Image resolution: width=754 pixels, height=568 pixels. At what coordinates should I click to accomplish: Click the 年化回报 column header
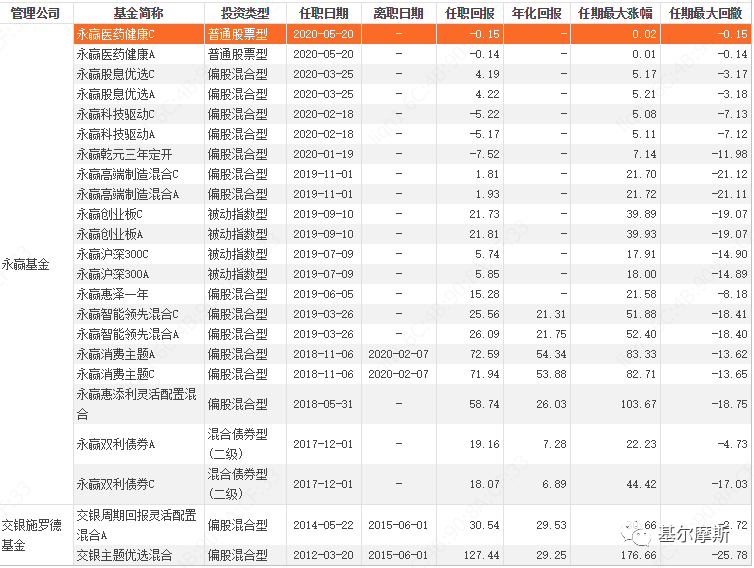[537, 13]
